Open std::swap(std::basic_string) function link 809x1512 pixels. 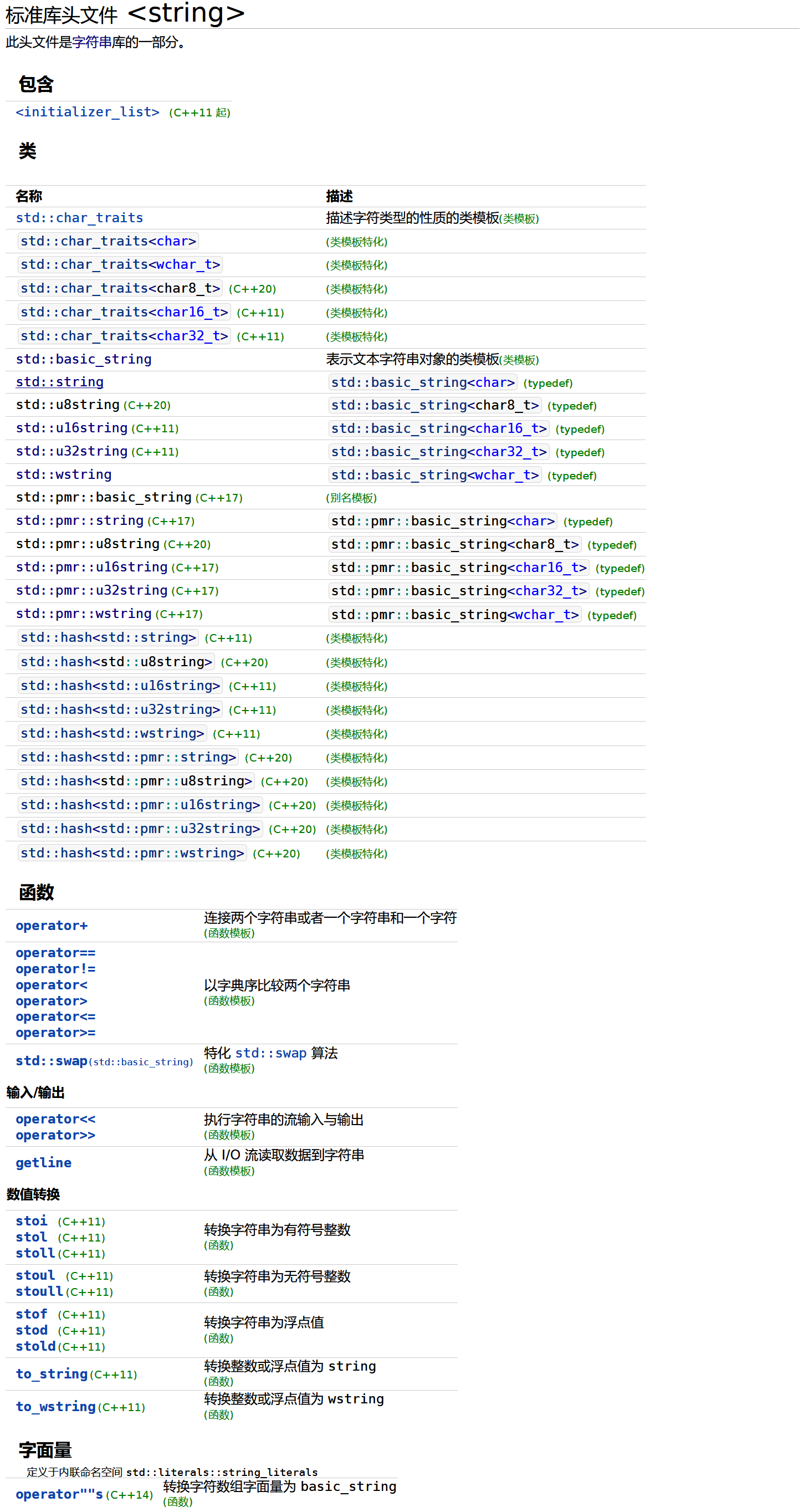(x=104, y=1061)
